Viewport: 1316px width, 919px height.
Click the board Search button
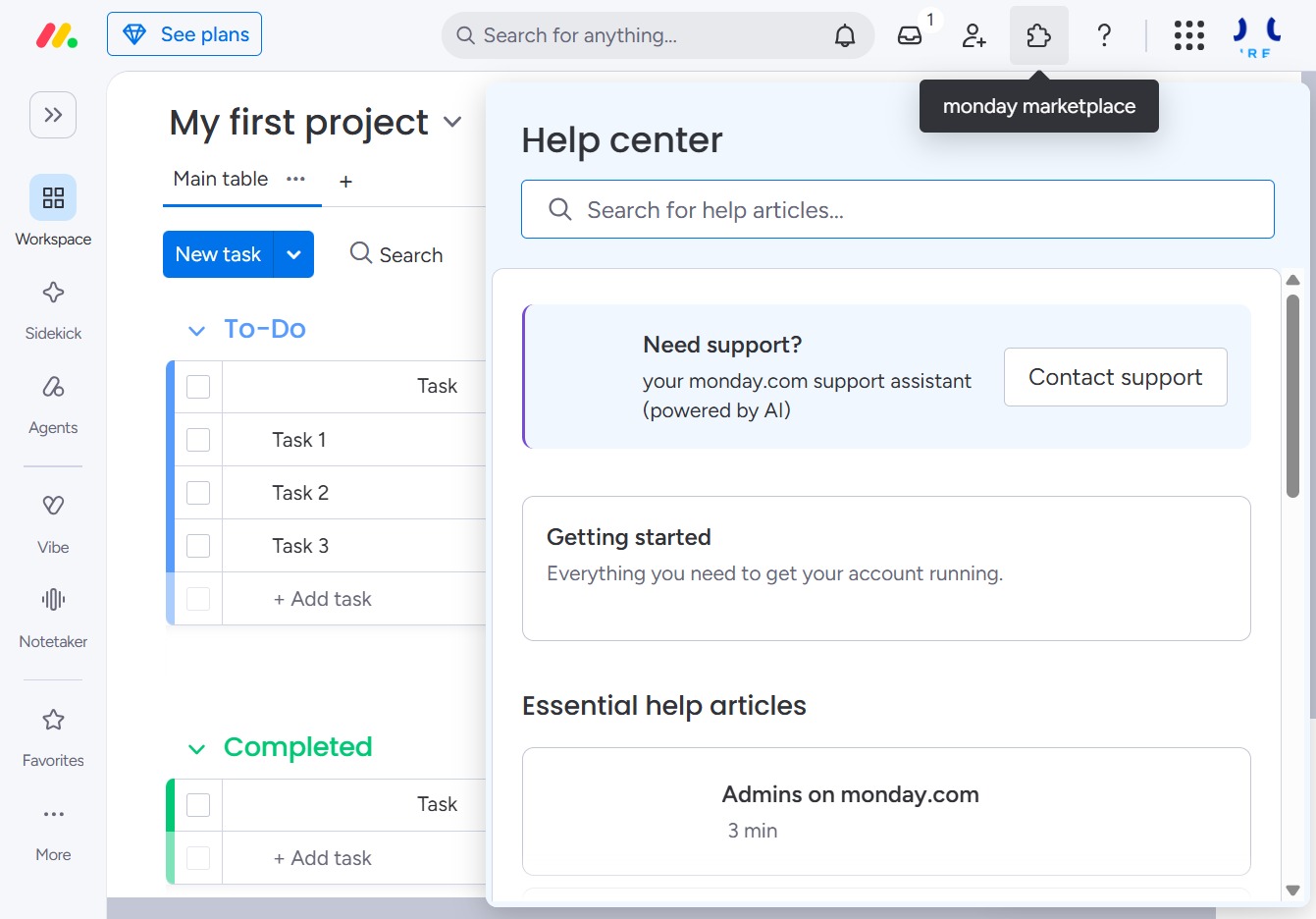[396, 254]
